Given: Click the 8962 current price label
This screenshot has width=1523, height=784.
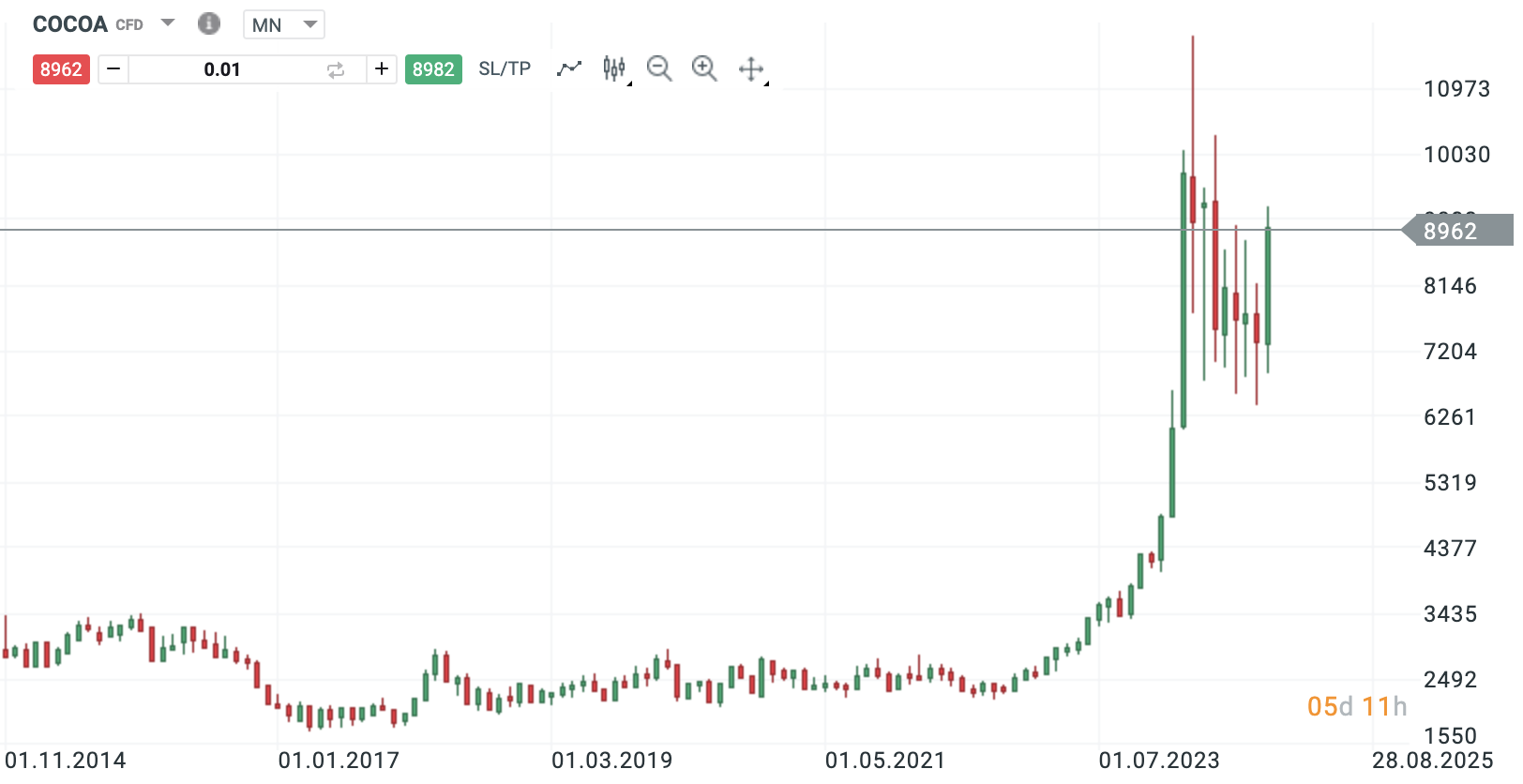Looking at the screenshot, I should 1450,231.
